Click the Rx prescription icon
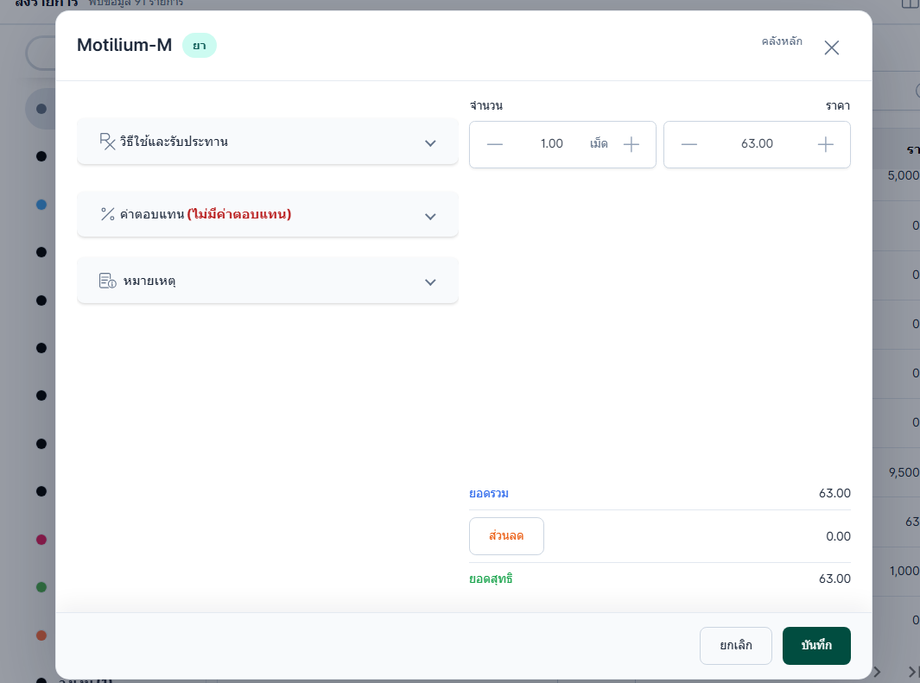 [x=107, y=141]
